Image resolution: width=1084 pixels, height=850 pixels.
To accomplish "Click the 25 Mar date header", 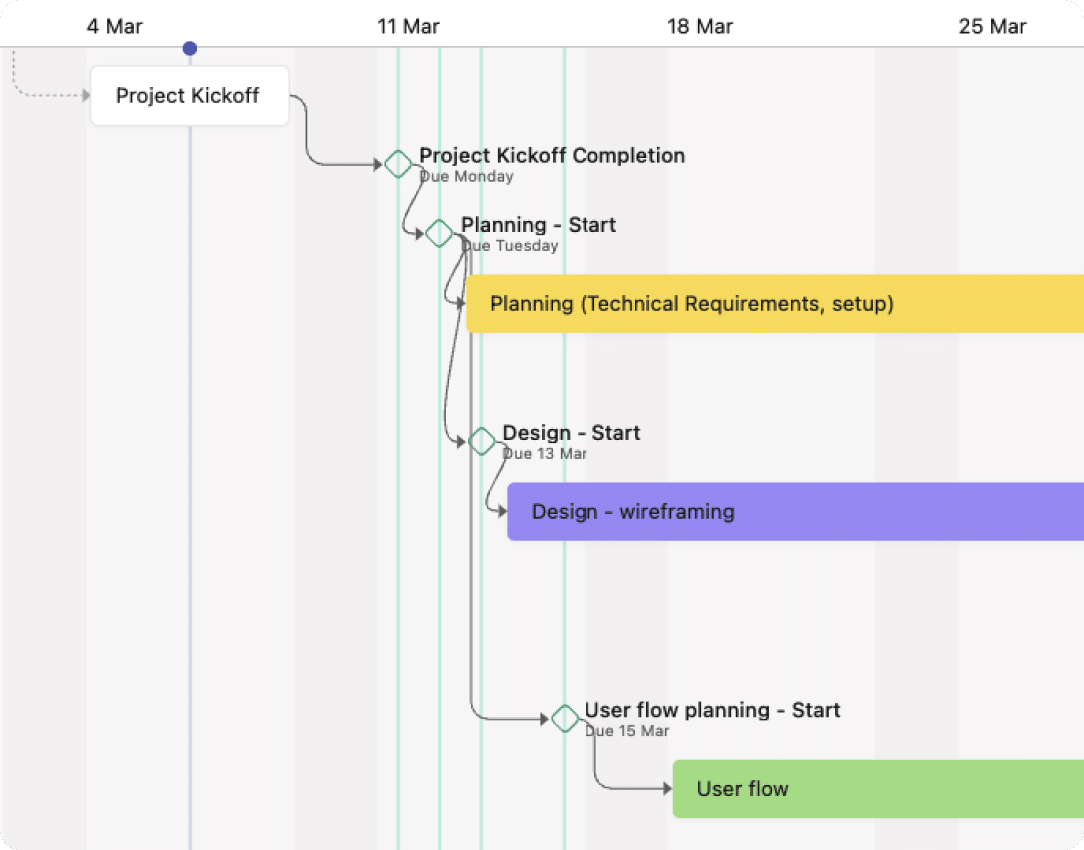I will 992,26.
